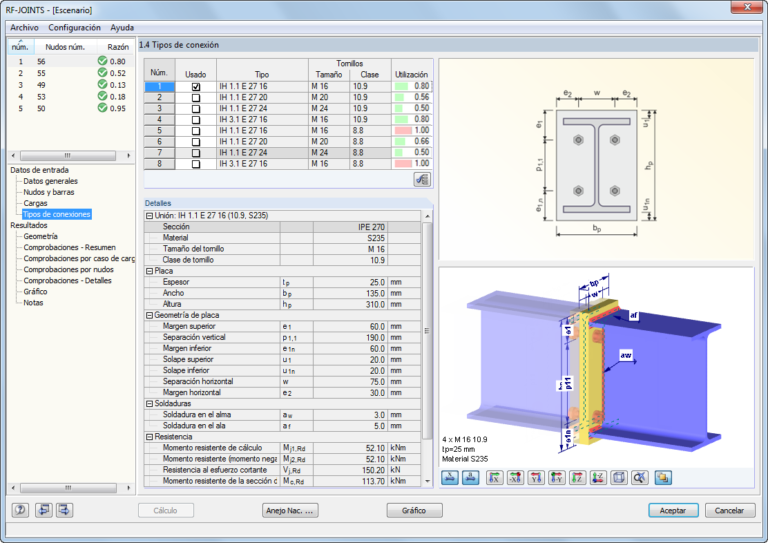This screenshot has height=543, width=768.
Task: Check Usado box for row 2
Action: pyautogui.click(x=196, y=97)
